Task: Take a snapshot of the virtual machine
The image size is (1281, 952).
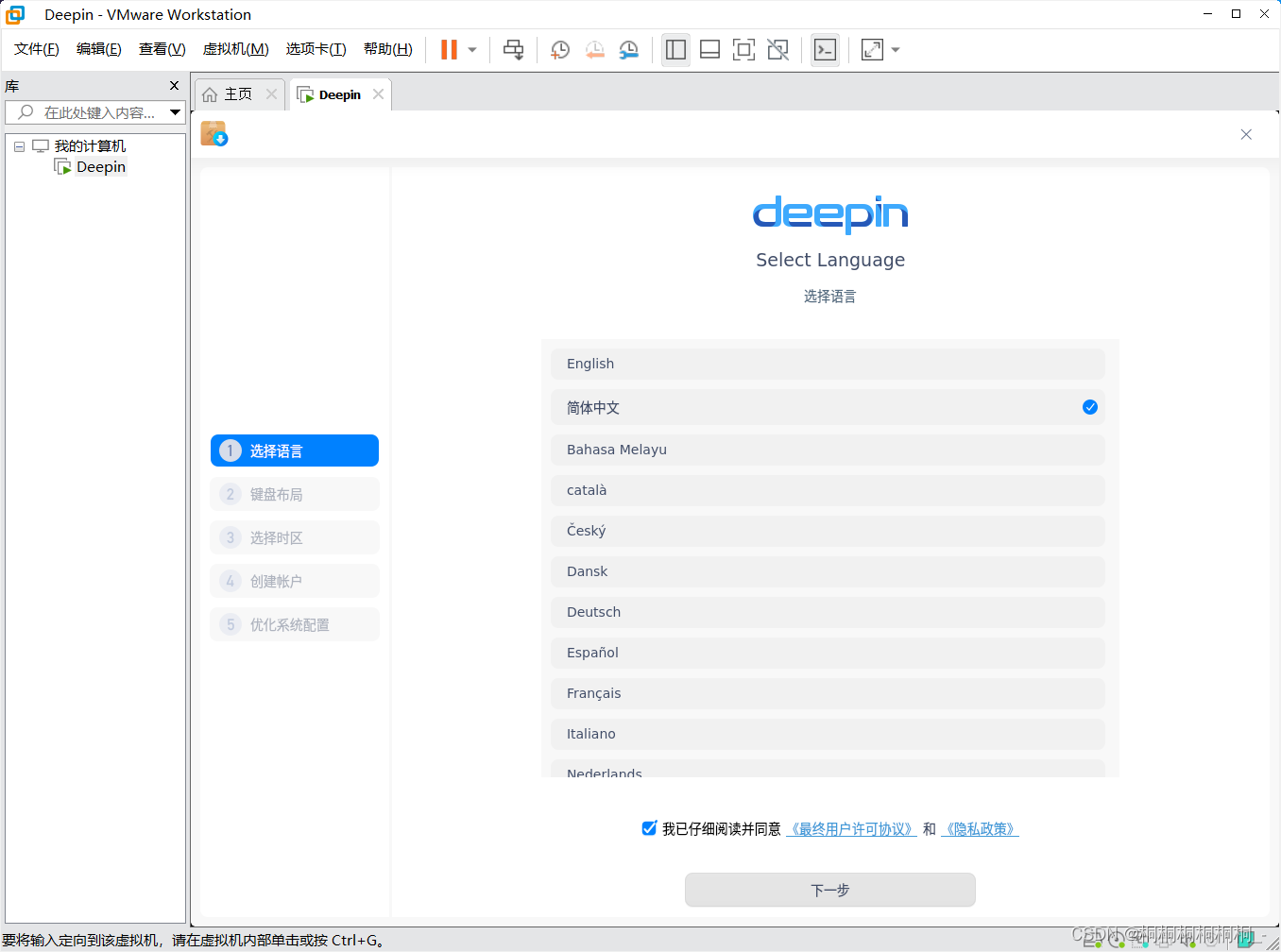Action: coord(560,50)
